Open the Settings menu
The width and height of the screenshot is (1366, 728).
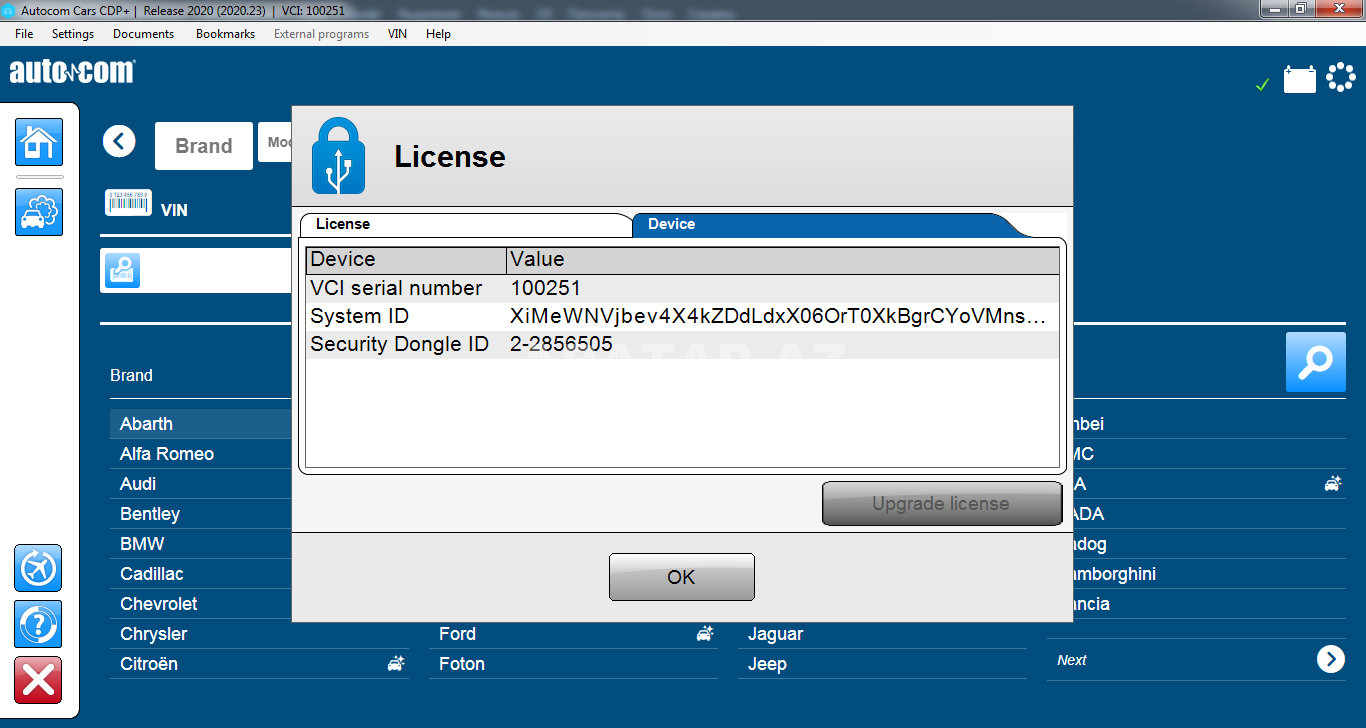click(x=73, y=34)
